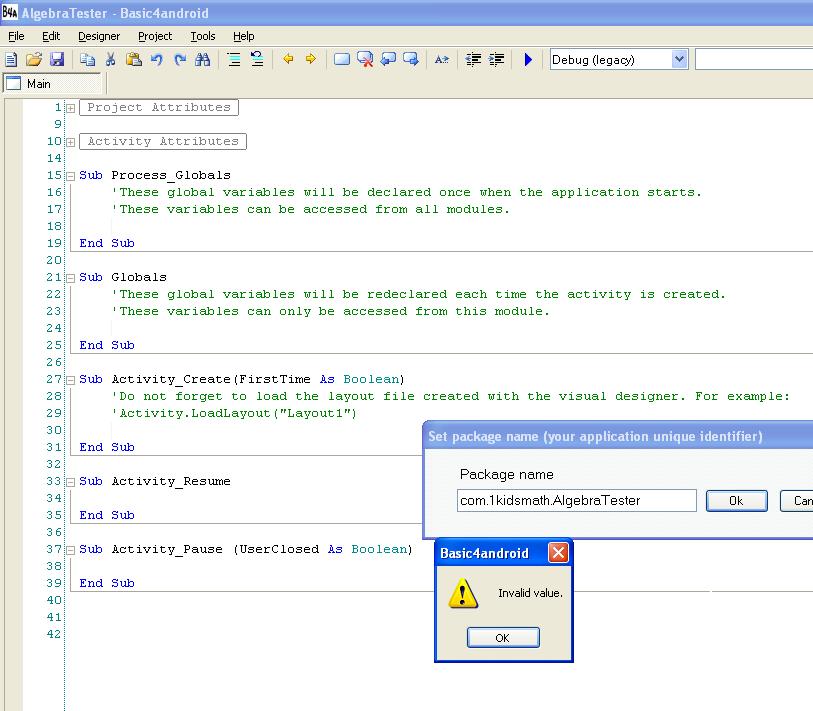
Task: Open the File menu
Action: 16,36
